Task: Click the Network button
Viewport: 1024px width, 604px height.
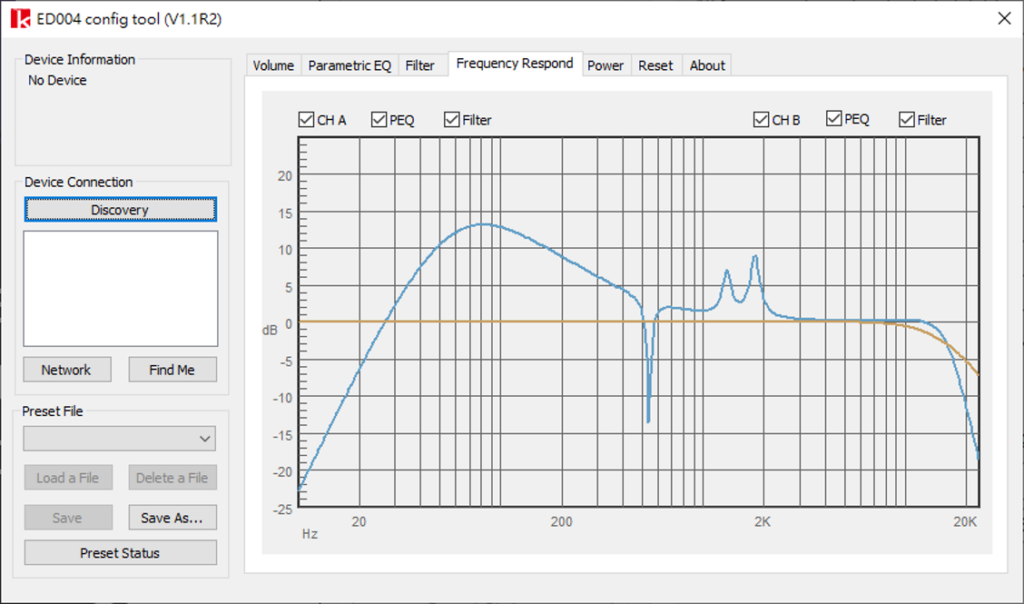Action: (66, 369)
